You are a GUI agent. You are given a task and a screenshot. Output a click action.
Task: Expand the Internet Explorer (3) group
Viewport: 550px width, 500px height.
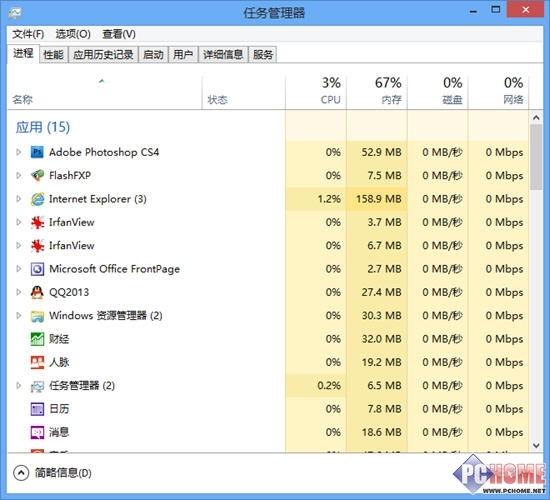pos(19,199)
